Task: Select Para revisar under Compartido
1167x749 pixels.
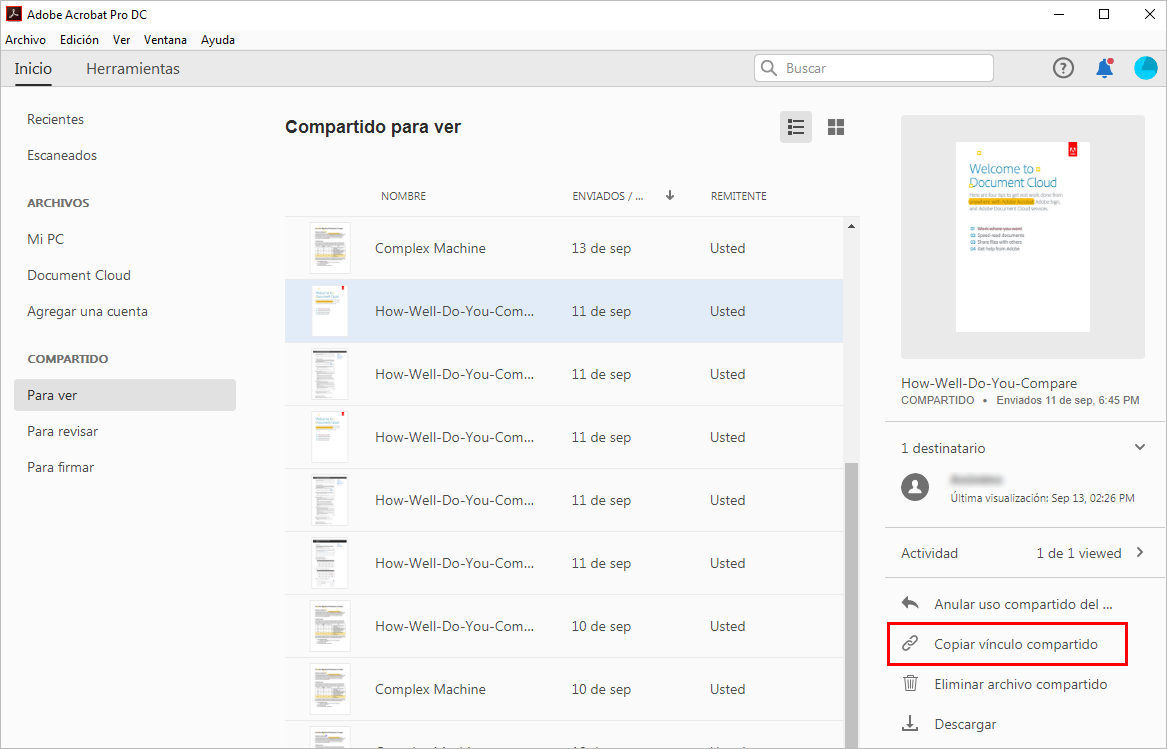Action: (63, 431)
